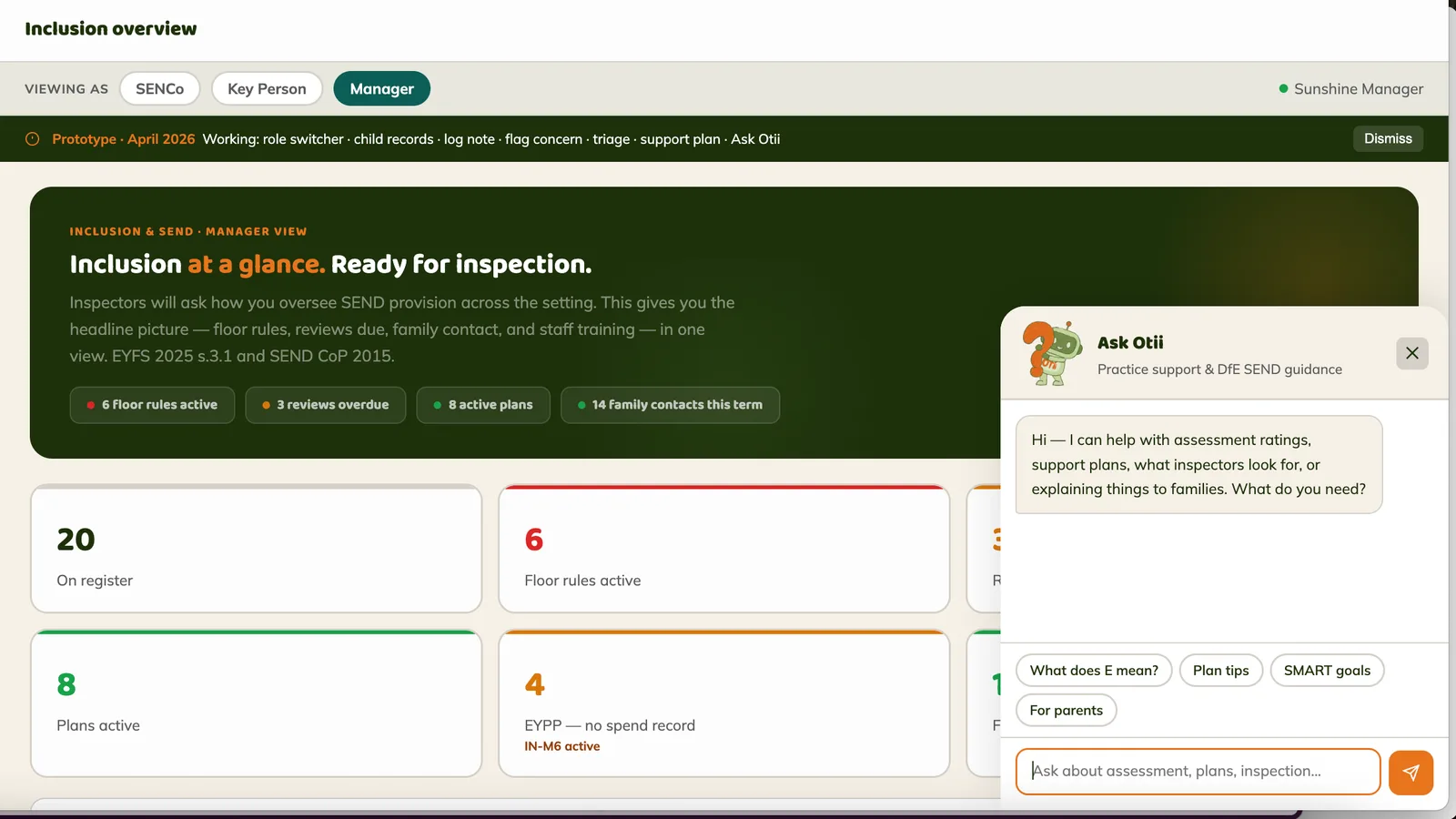Click the "8 active plans" badge

[x=483, y=405]
